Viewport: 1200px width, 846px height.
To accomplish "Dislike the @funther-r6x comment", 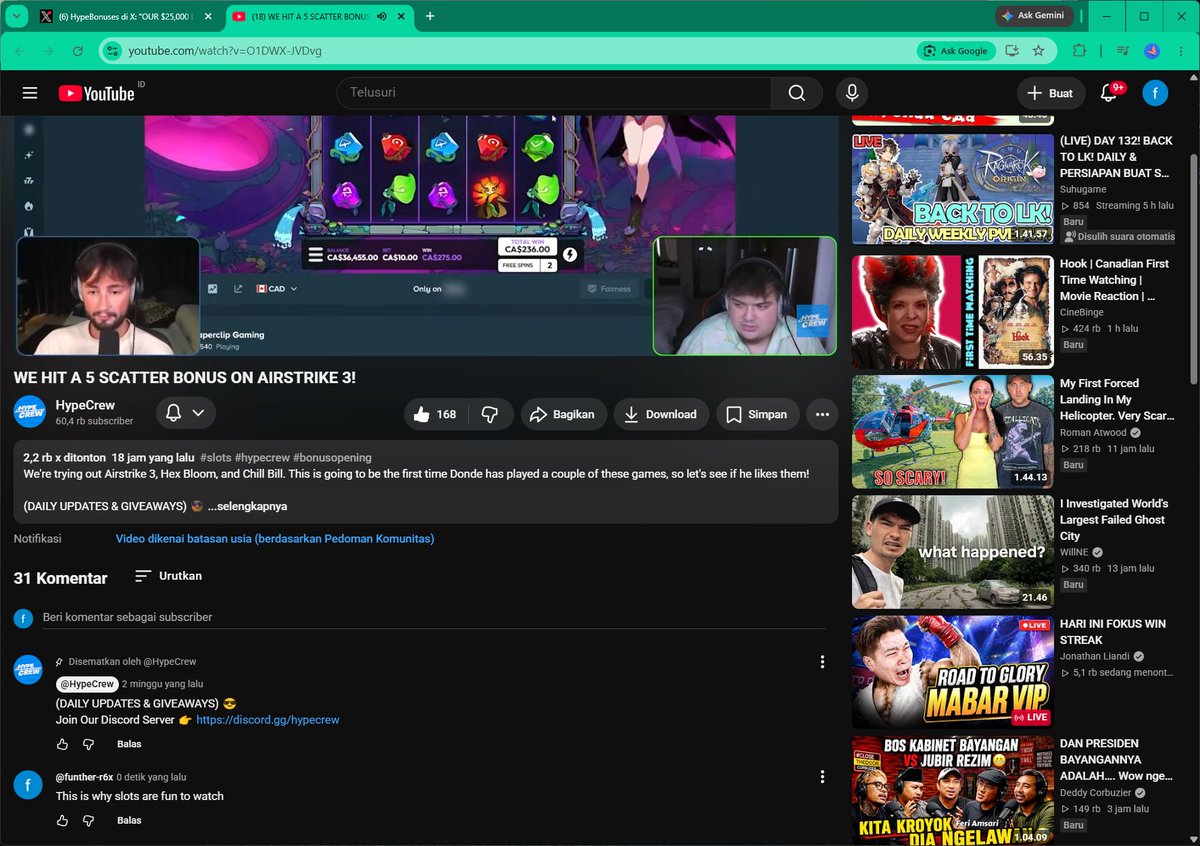I will coord(88,820).
